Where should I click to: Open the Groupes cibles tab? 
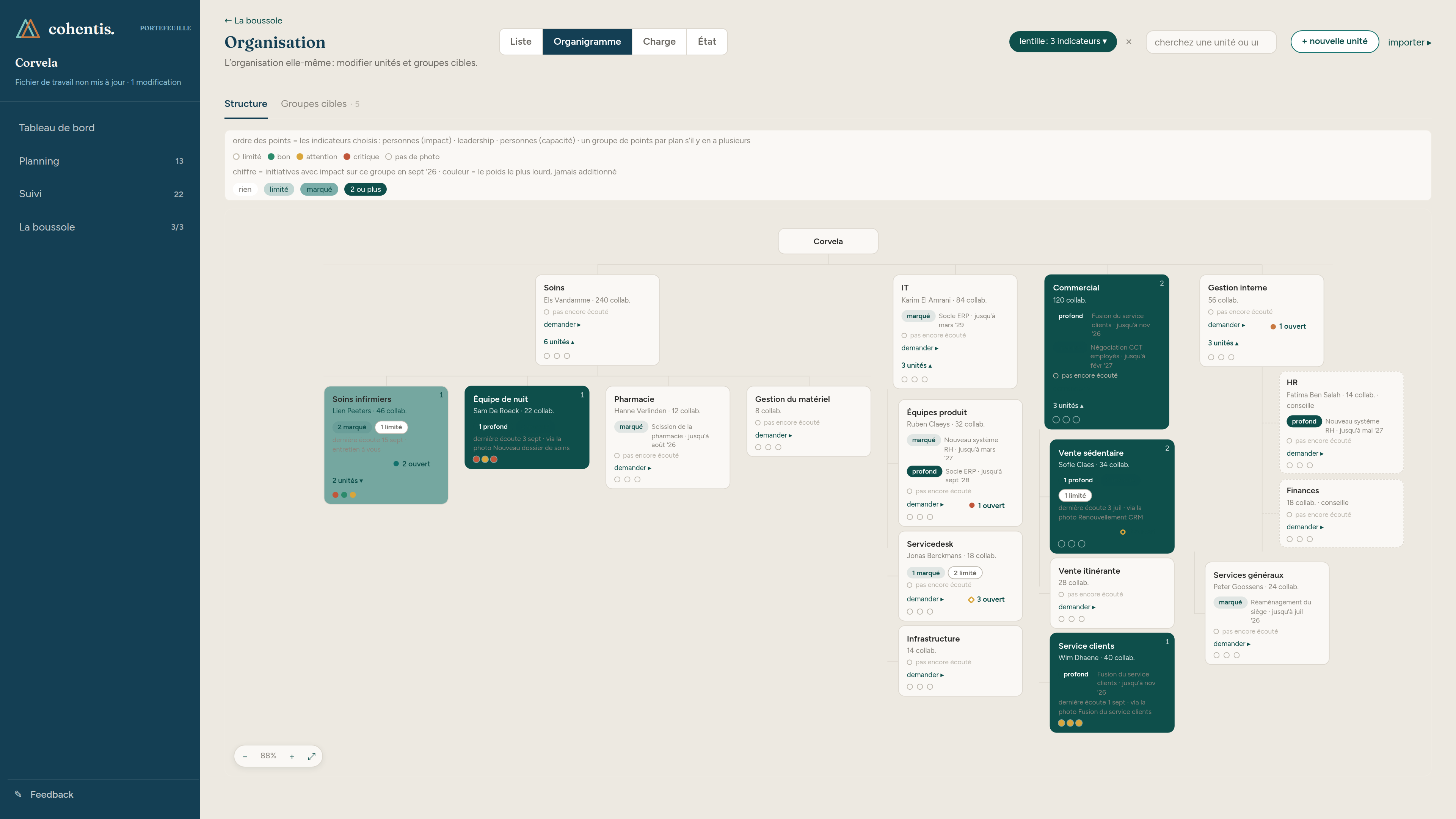click(320, 104)
